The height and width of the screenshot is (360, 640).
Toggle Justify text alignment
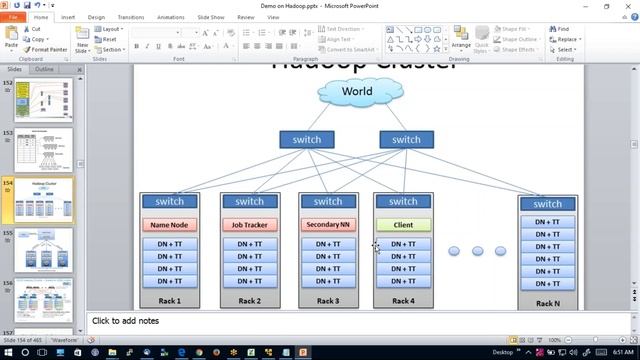279,46
